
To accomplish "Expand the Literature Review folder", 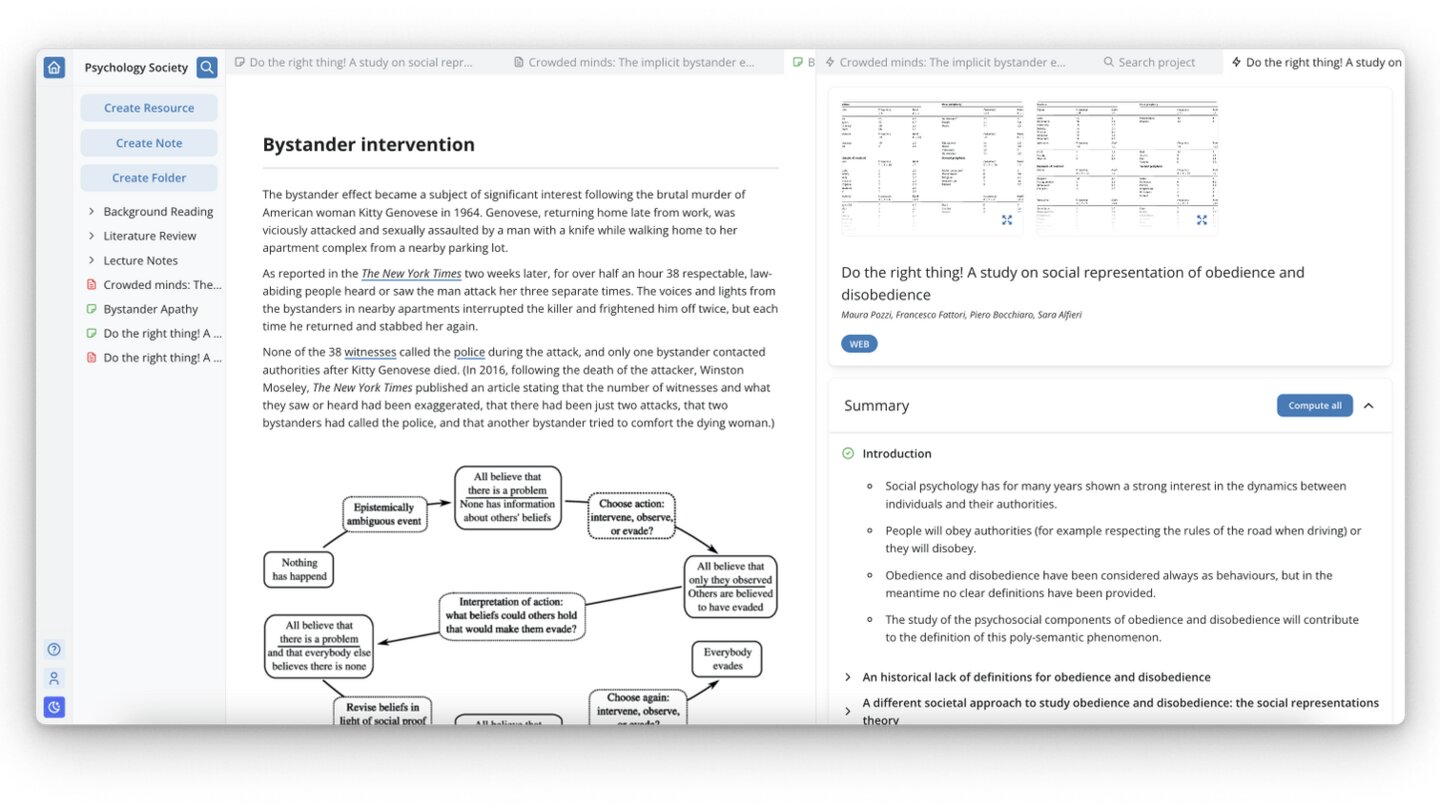I will [x=91, y=236].
